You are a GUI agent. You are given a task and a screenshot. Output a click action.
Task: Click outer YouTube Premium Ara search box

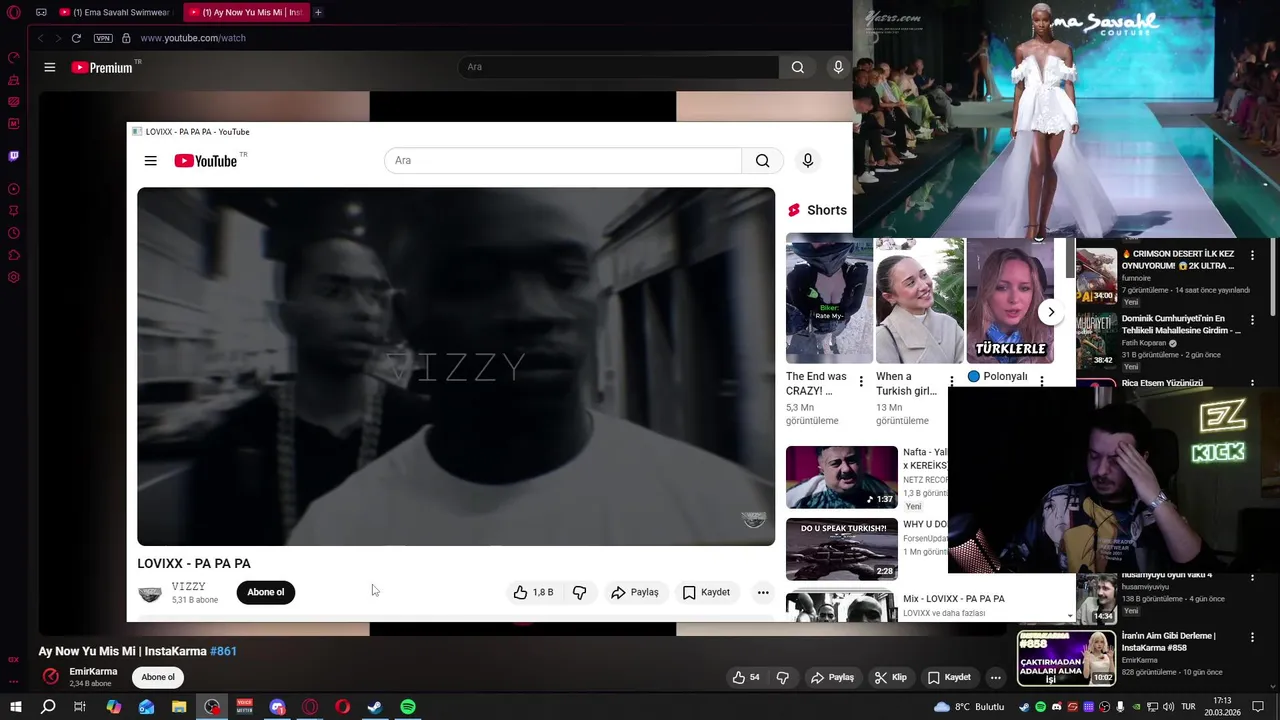(x=618, y=67)
